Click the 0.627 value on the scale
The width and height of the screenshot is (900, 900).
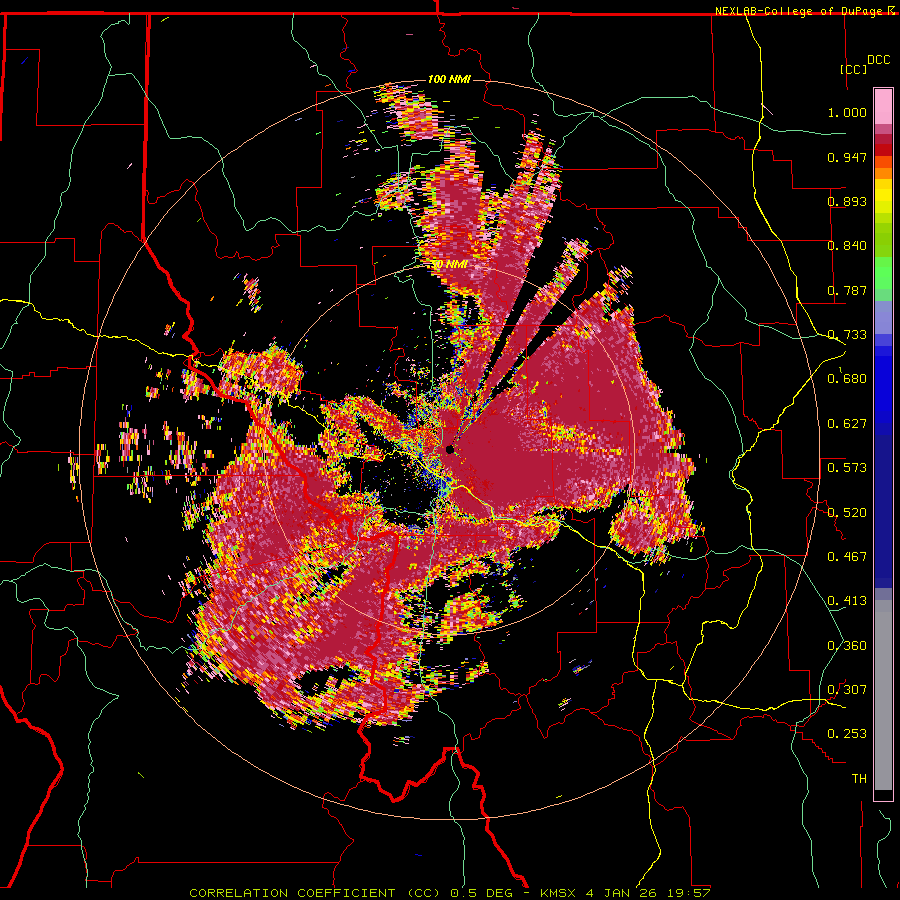click(847, 424)
